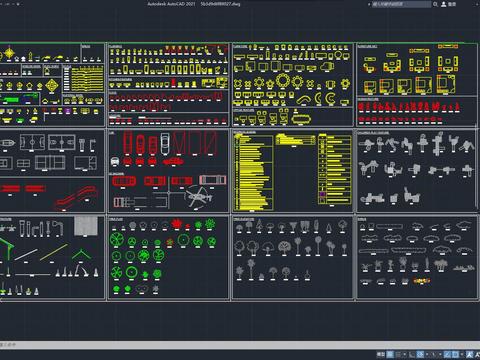This screenshot has width=480, height=360.
Task: Click the sign-in text beside the user icon
Action: [x=452, y=4]
